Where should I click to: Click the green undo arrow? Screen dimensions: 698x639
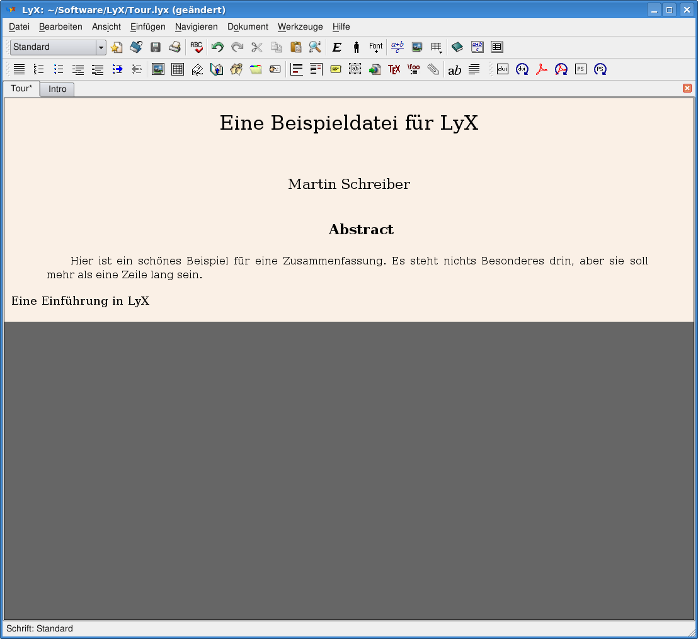pyautogui.click(x=218, y=47)
